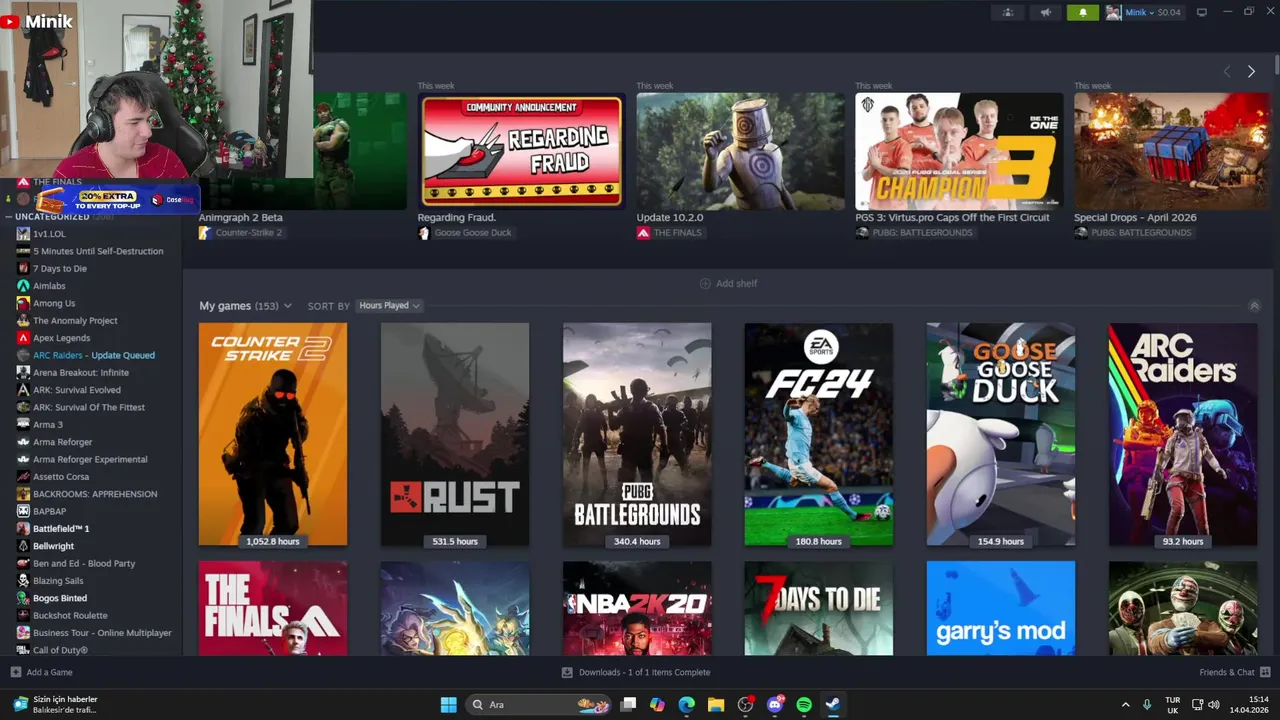Open Discord from the taskbar
The image size is (1280, 720).
tap(775, 705)
